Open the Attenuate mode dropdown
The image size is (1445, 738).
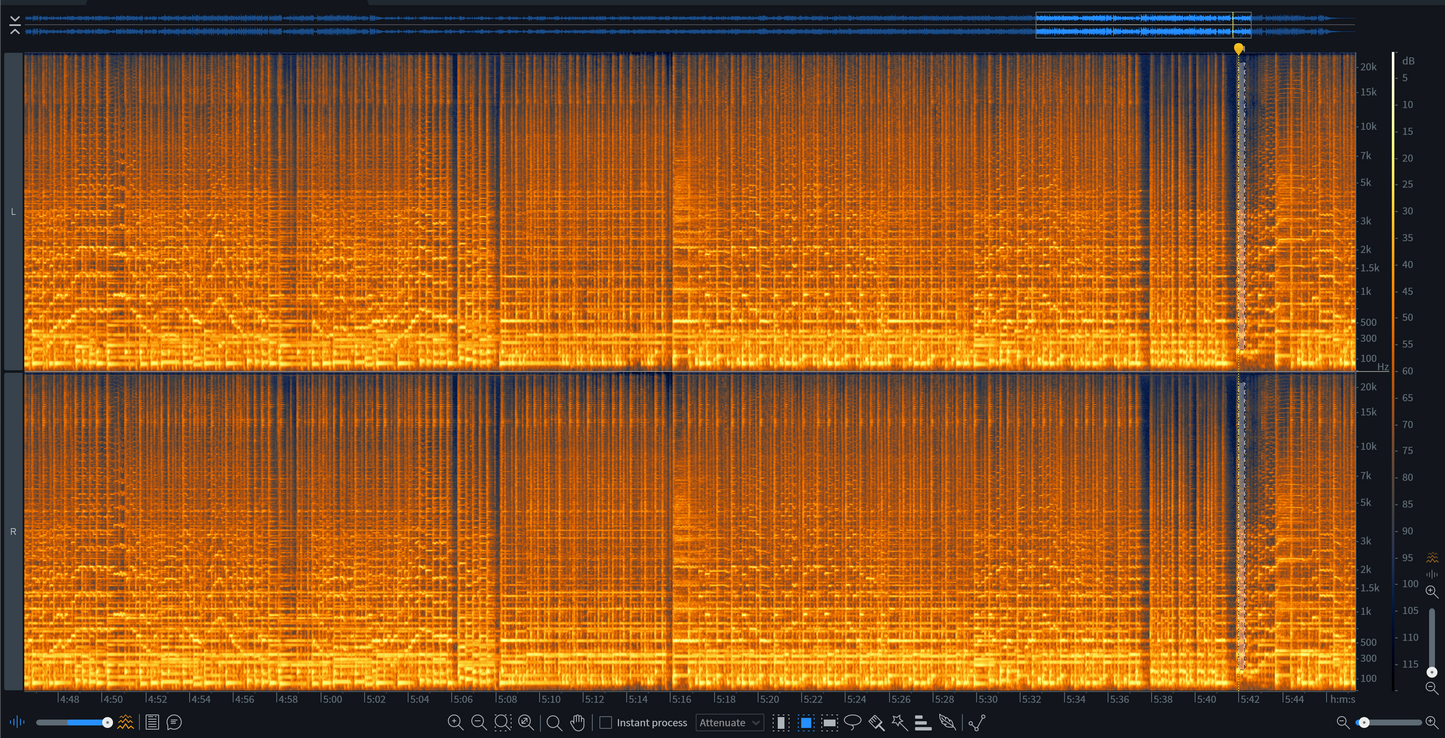[729, 723]
